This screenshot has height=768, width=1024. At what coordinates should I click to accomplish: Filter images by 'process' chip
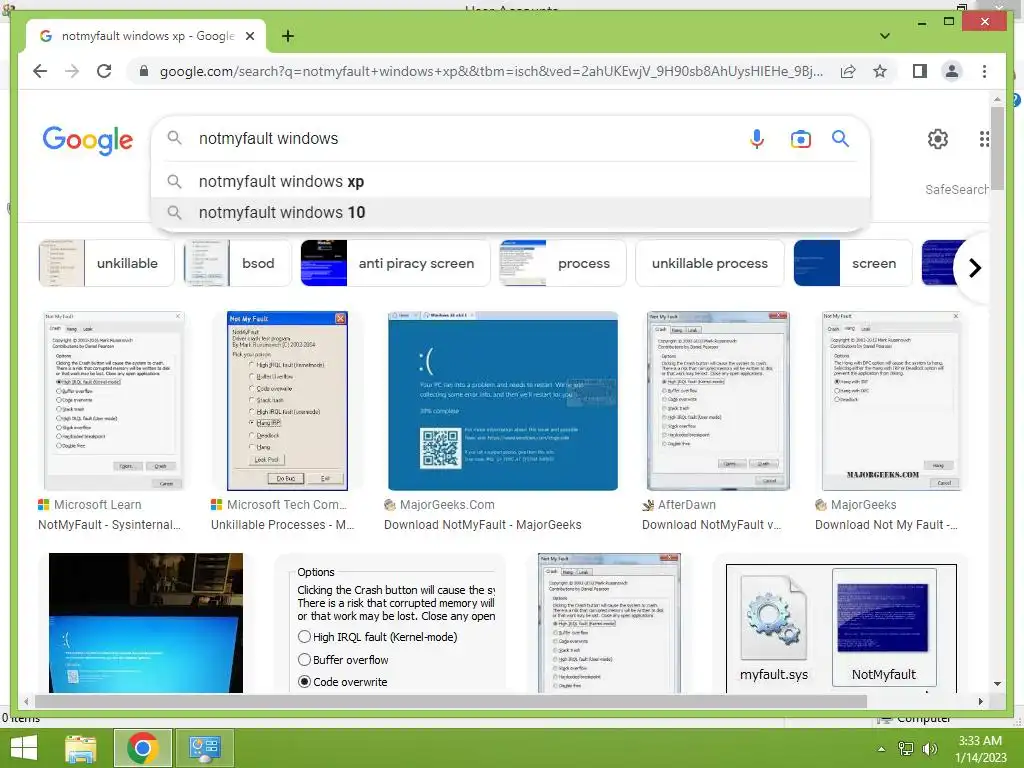(x=562, y=263)
